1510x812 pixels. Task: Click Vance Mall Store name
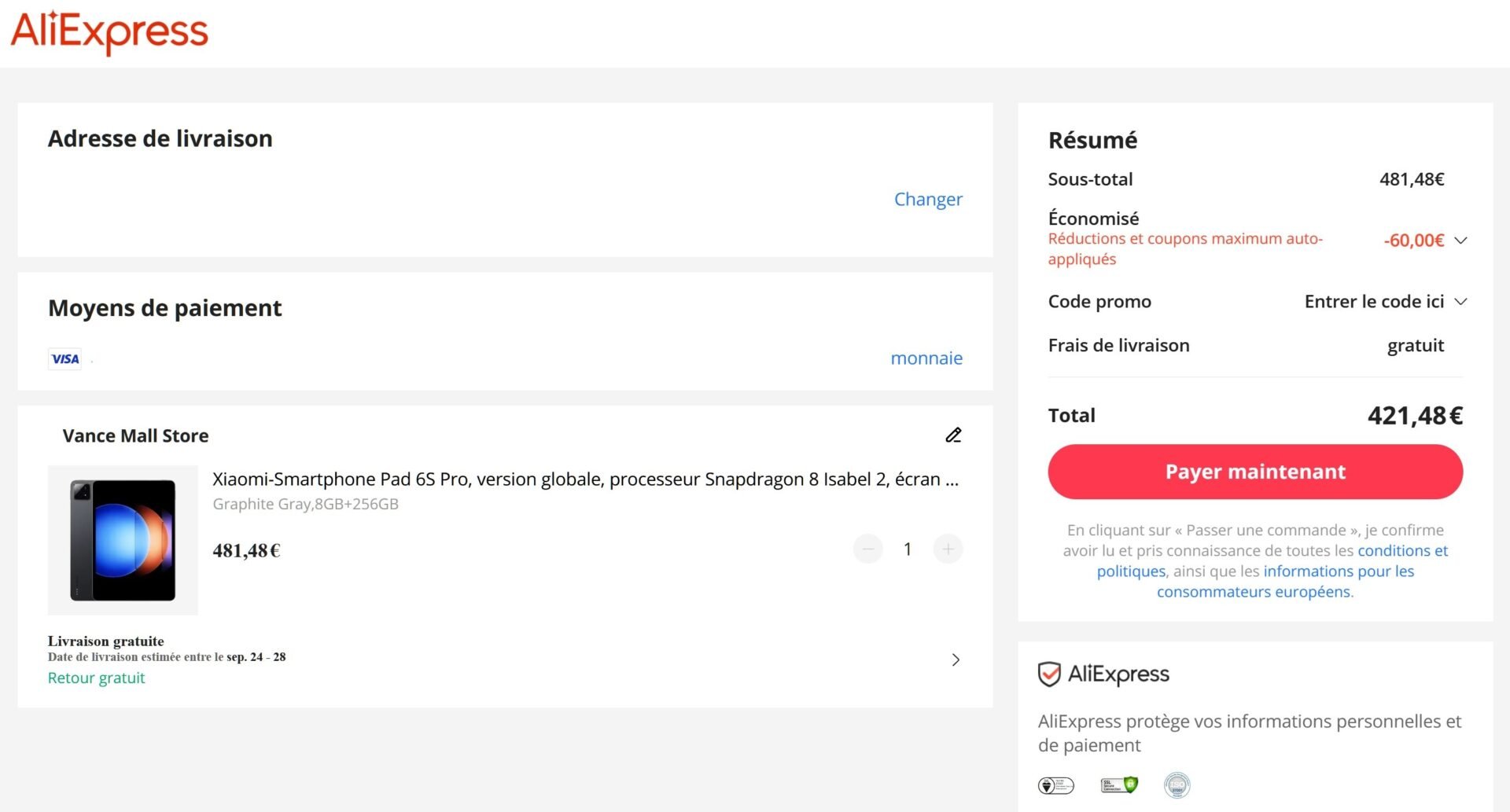click(x=135, y=435)
